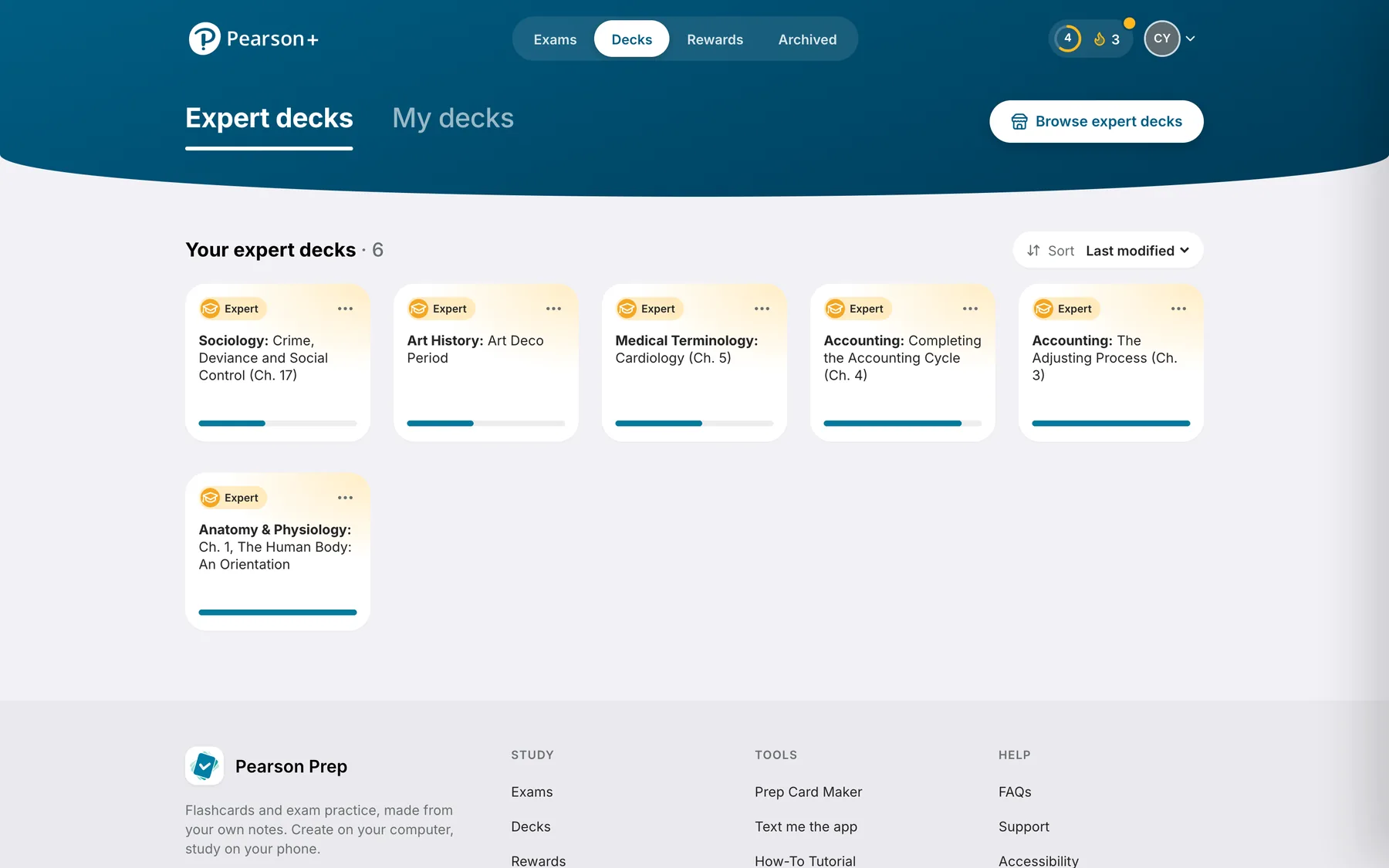Click Expert badge on Art History card

pyautogui.click(x=441, y=309)
